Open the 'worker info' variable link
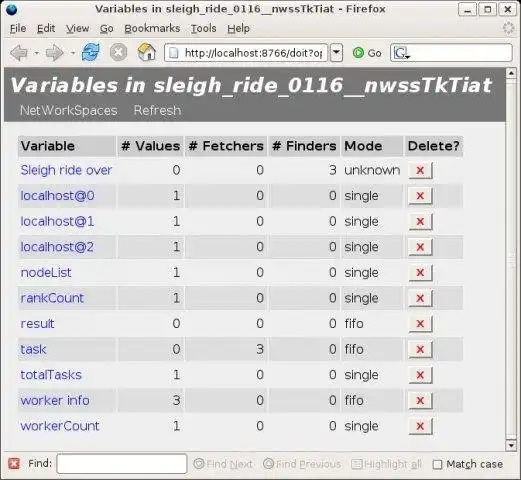 click(55, 400)
